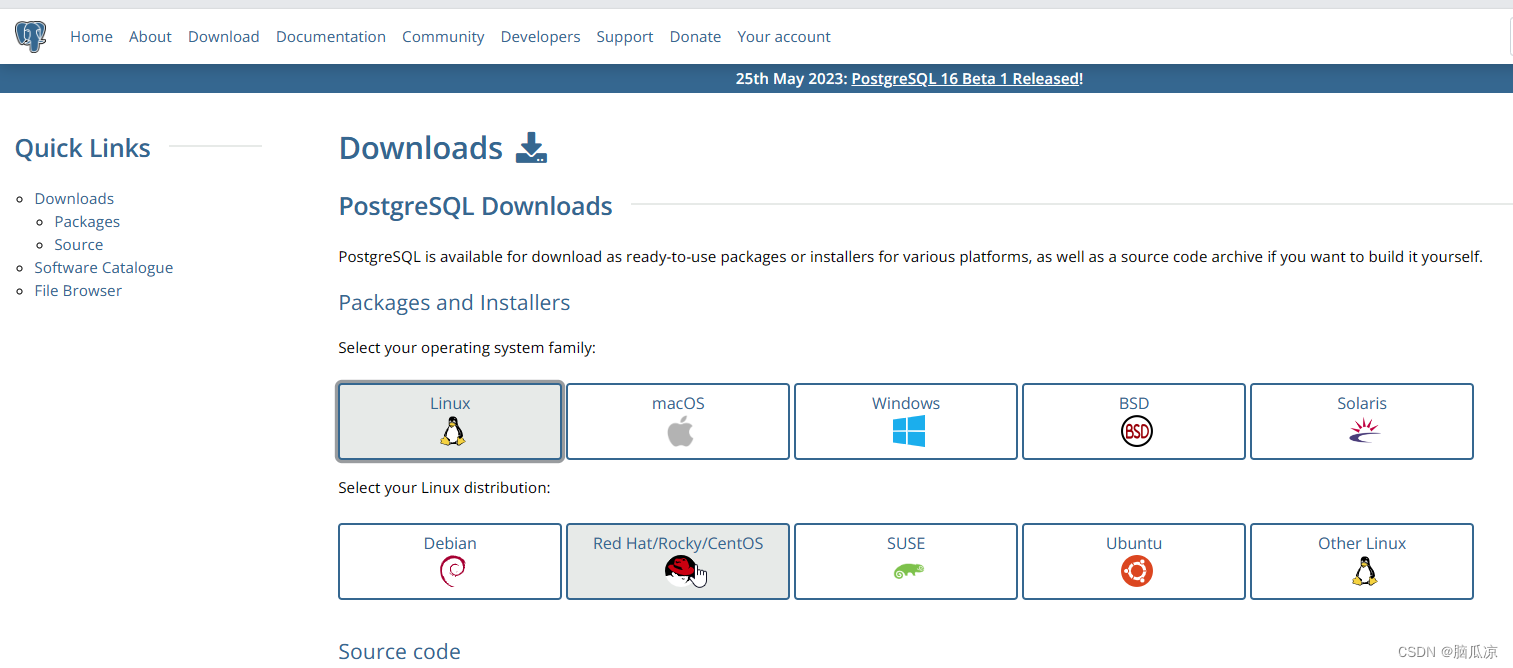Click the '25th May 2023:' banner text
The image size is (1513, 668).
[791, 78]
